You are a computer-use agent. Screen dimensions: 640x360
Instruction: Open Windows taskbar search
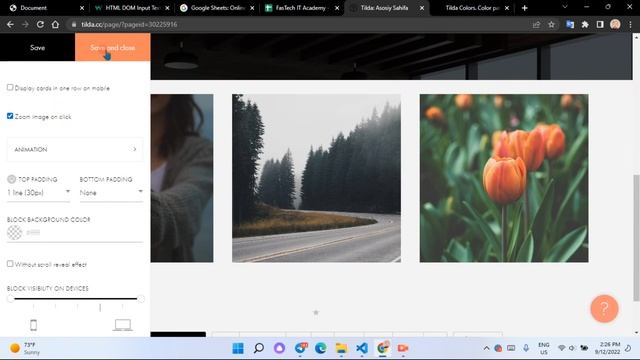click(x=258, y=348)
